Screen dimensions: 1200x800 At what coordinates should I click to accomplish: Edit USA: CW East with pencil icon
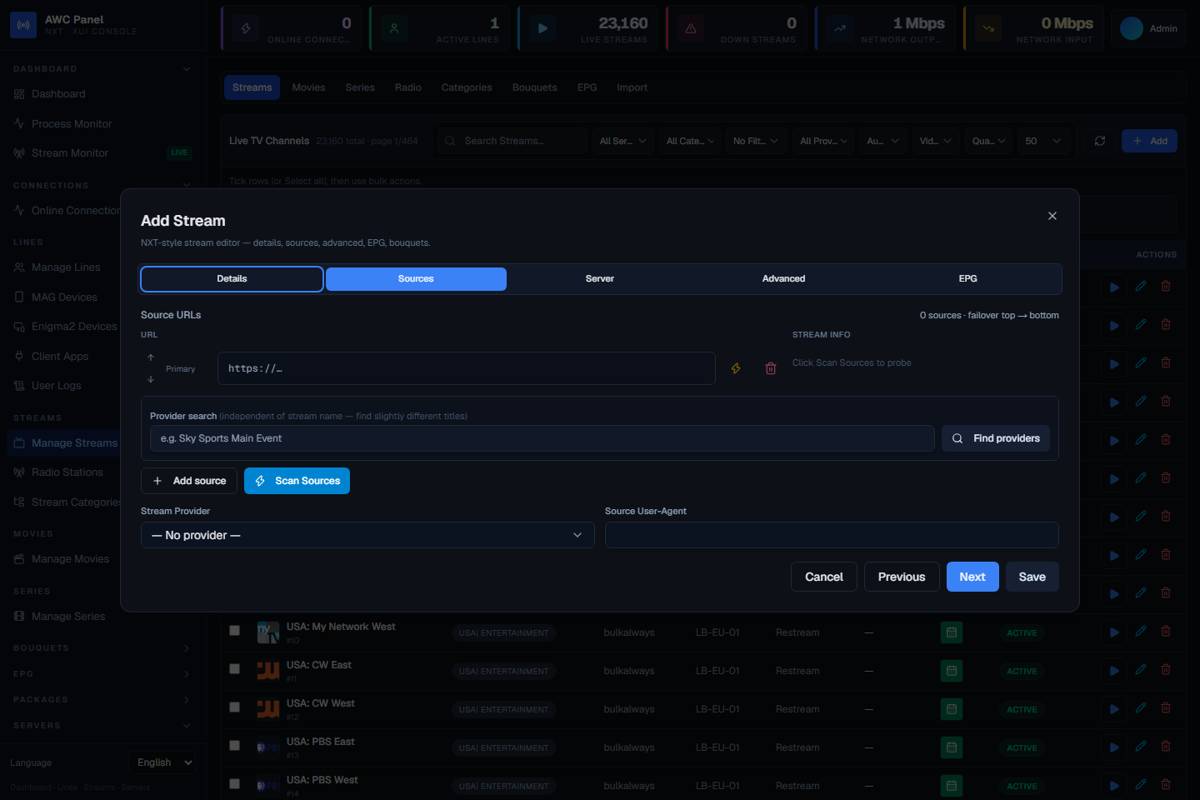pos(1141,671)
